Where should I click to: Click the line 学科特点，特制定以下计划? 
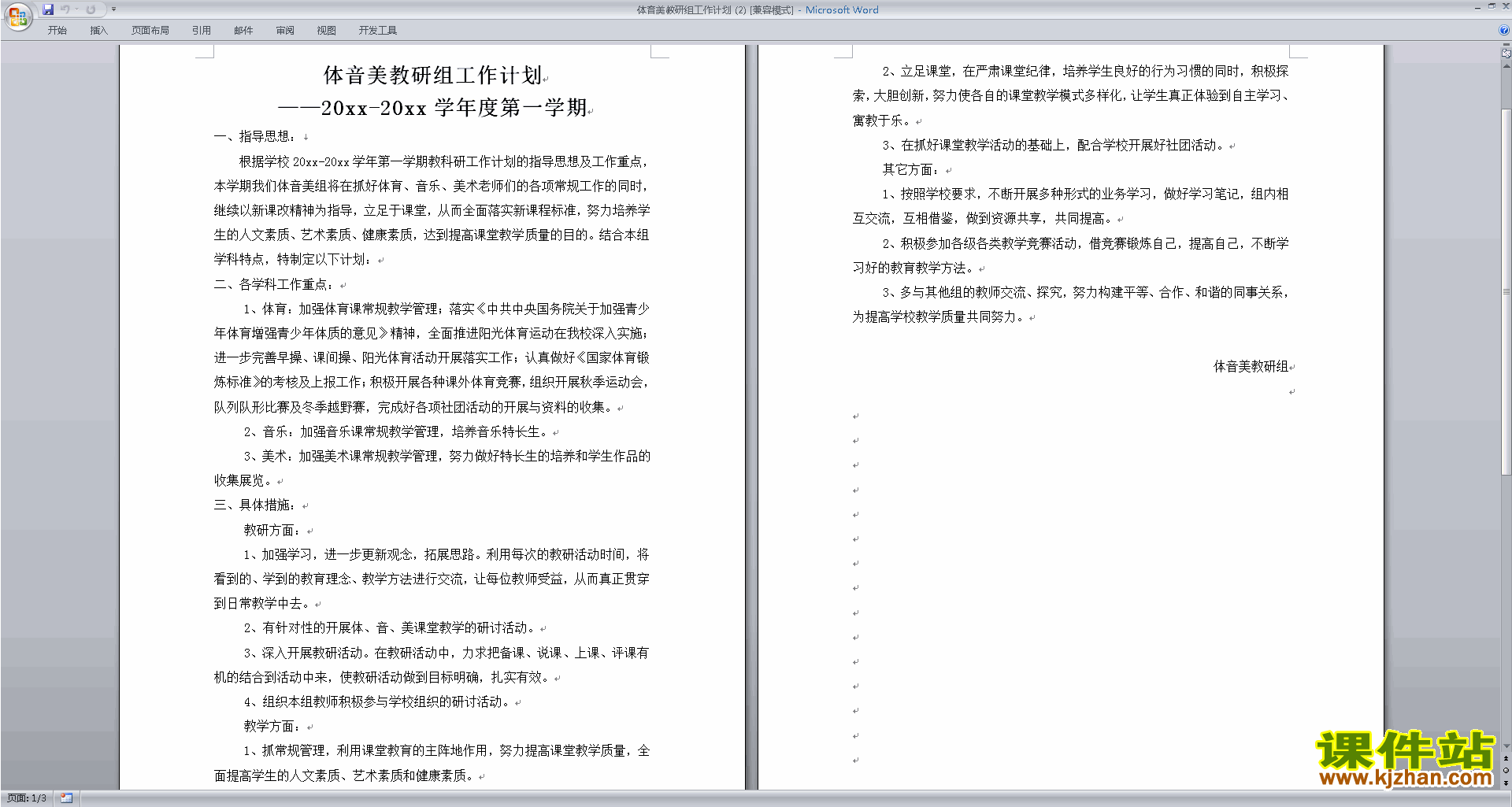tap(294, 259)
